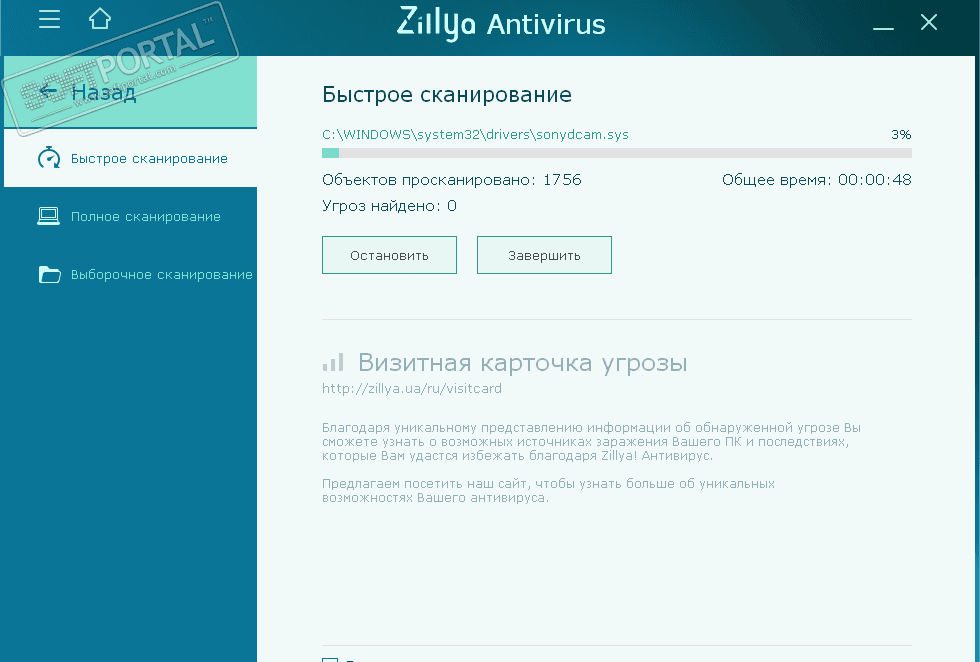980x662 pixels.
Task: Open the zillya.ua visitcard link
Action: pos(412,389)
